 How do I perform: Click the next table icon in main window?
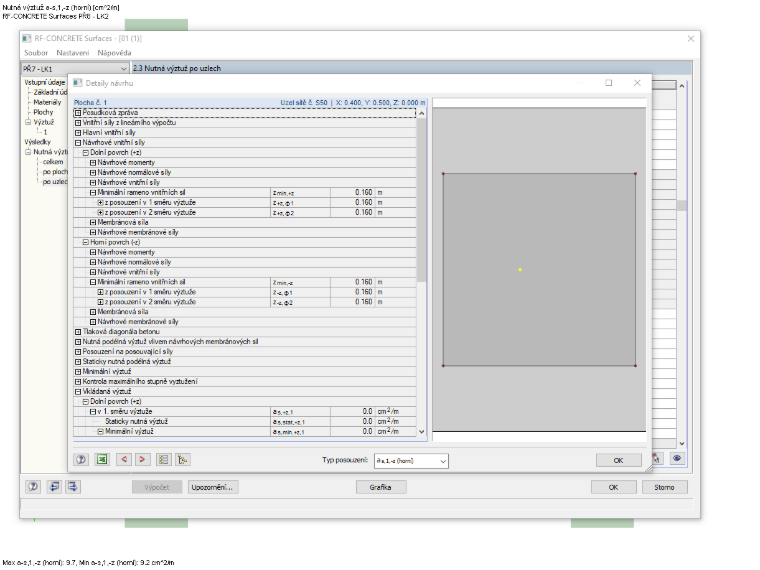[73, 487]
